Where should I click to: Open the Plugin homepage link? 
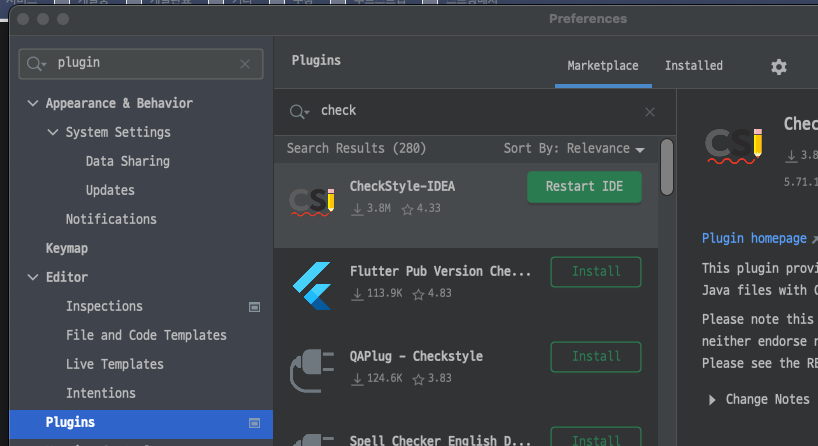[754, 238]
